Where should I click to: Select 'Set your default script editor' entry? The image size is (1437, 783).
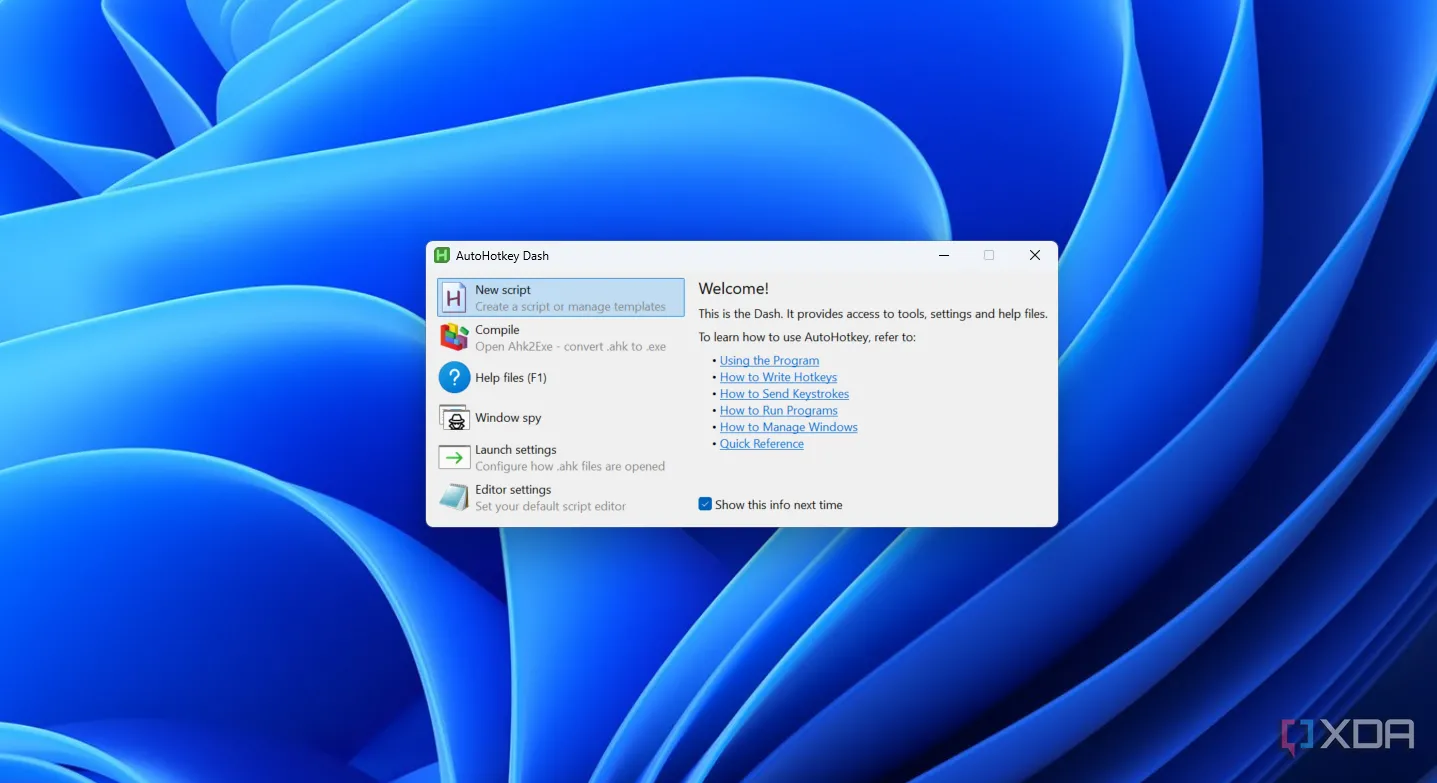pos(550,506)
